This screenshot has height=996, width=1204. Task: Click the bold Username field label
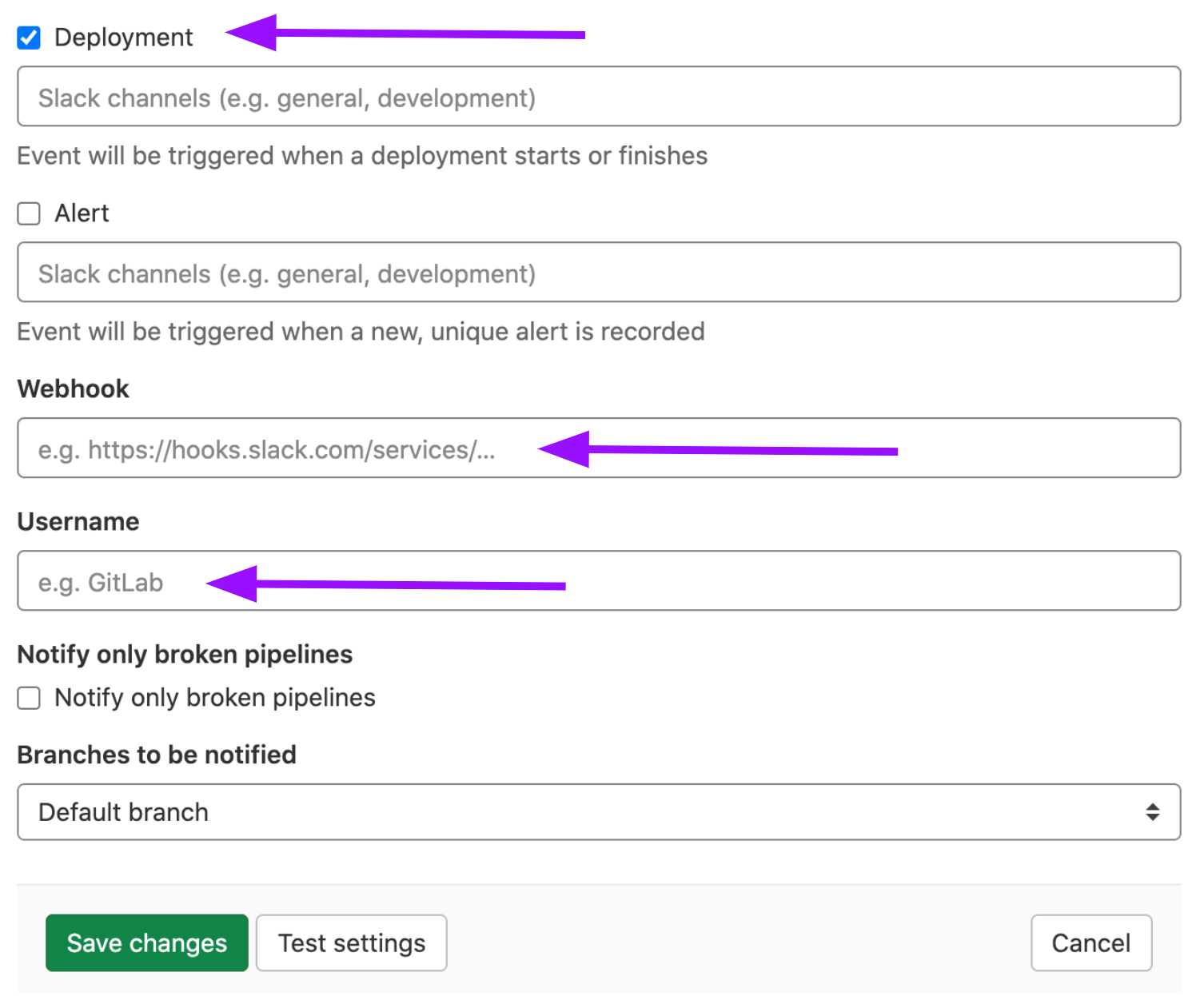click(x=78, y=522)
